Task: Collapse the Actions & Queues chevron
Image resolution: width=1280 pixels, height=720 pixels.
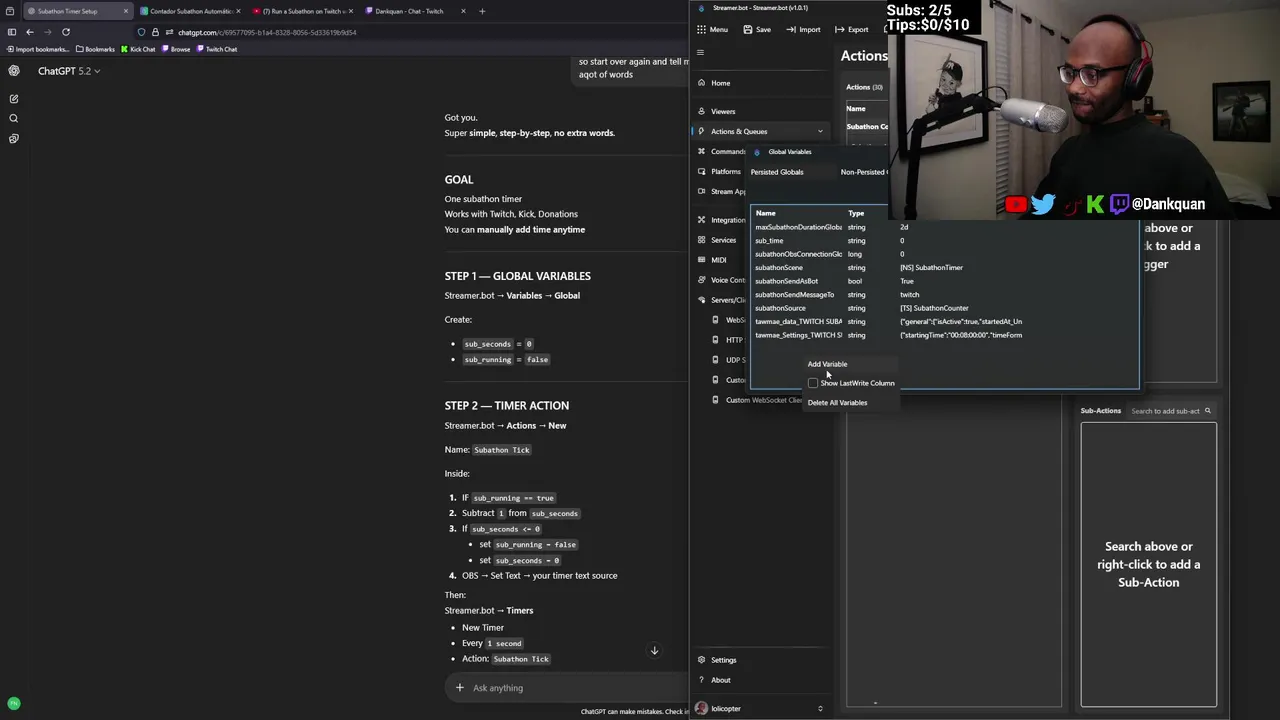Action: pos(820,131)
